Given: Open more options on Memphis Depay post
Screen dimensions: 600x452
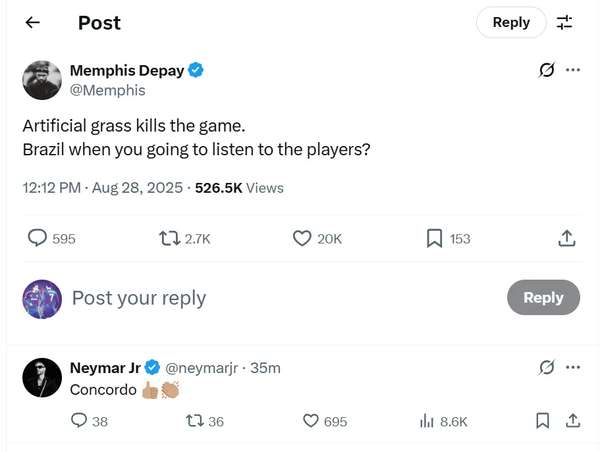Looking at the screenshot, I should pos(573,70).
